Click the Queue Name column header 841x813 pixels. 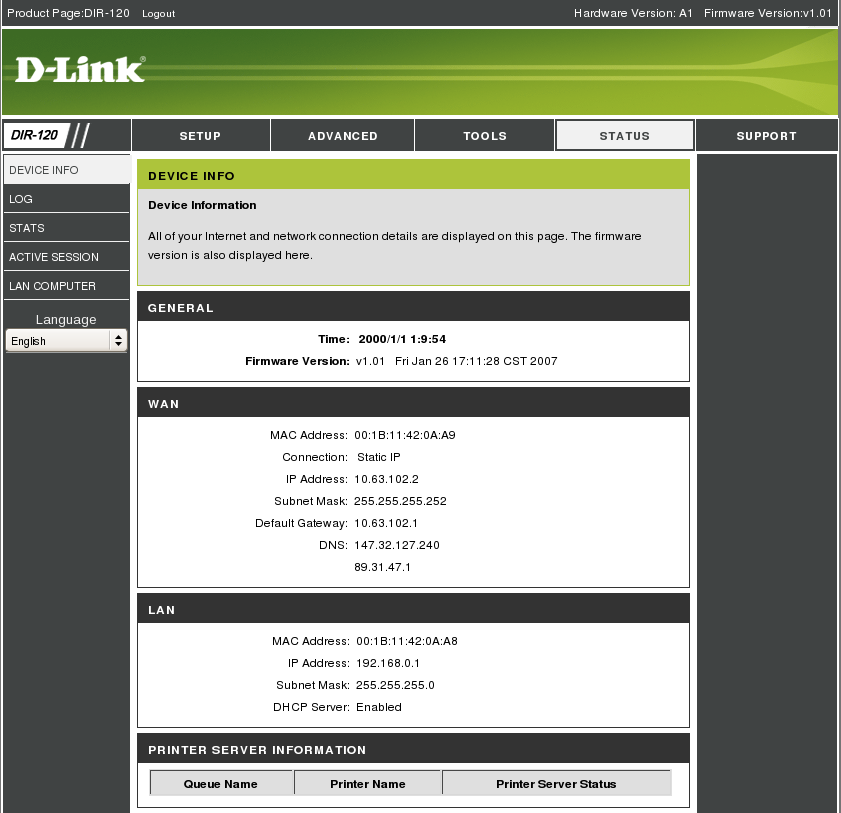[221, 784]
